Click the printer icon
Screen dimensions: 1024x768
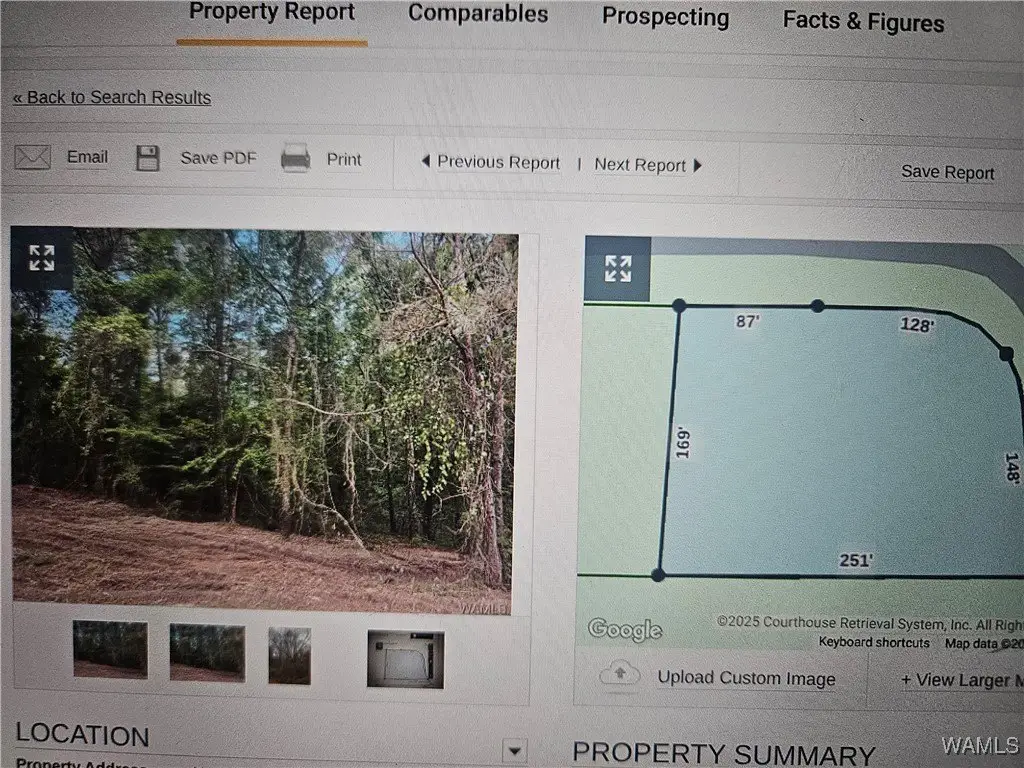[x=295, y=158]
